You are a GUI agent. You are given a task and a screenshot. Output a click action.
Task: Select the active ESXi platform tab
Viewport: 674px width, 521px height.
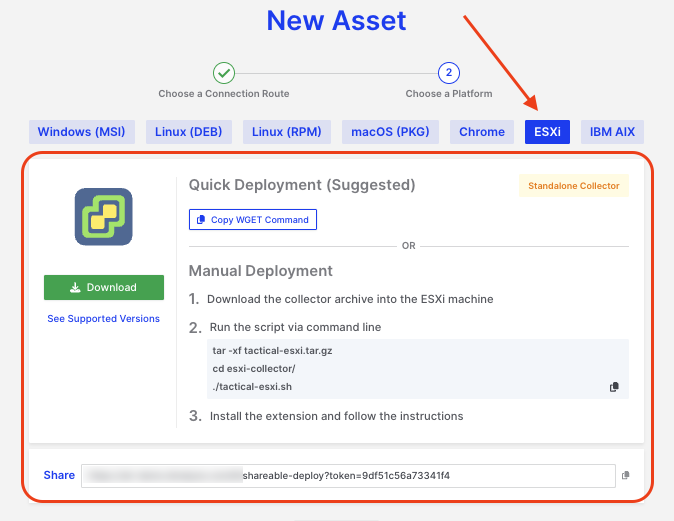point(547,132)
